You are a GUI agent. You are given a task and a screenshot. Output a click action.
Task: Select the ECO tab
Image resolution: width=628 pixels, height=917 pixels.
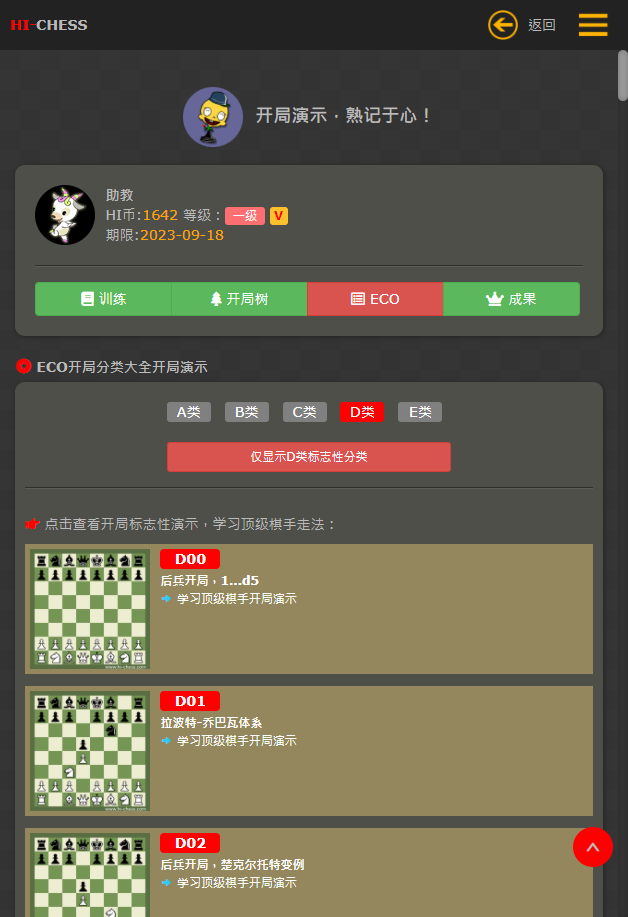click(x=375, y=299)
